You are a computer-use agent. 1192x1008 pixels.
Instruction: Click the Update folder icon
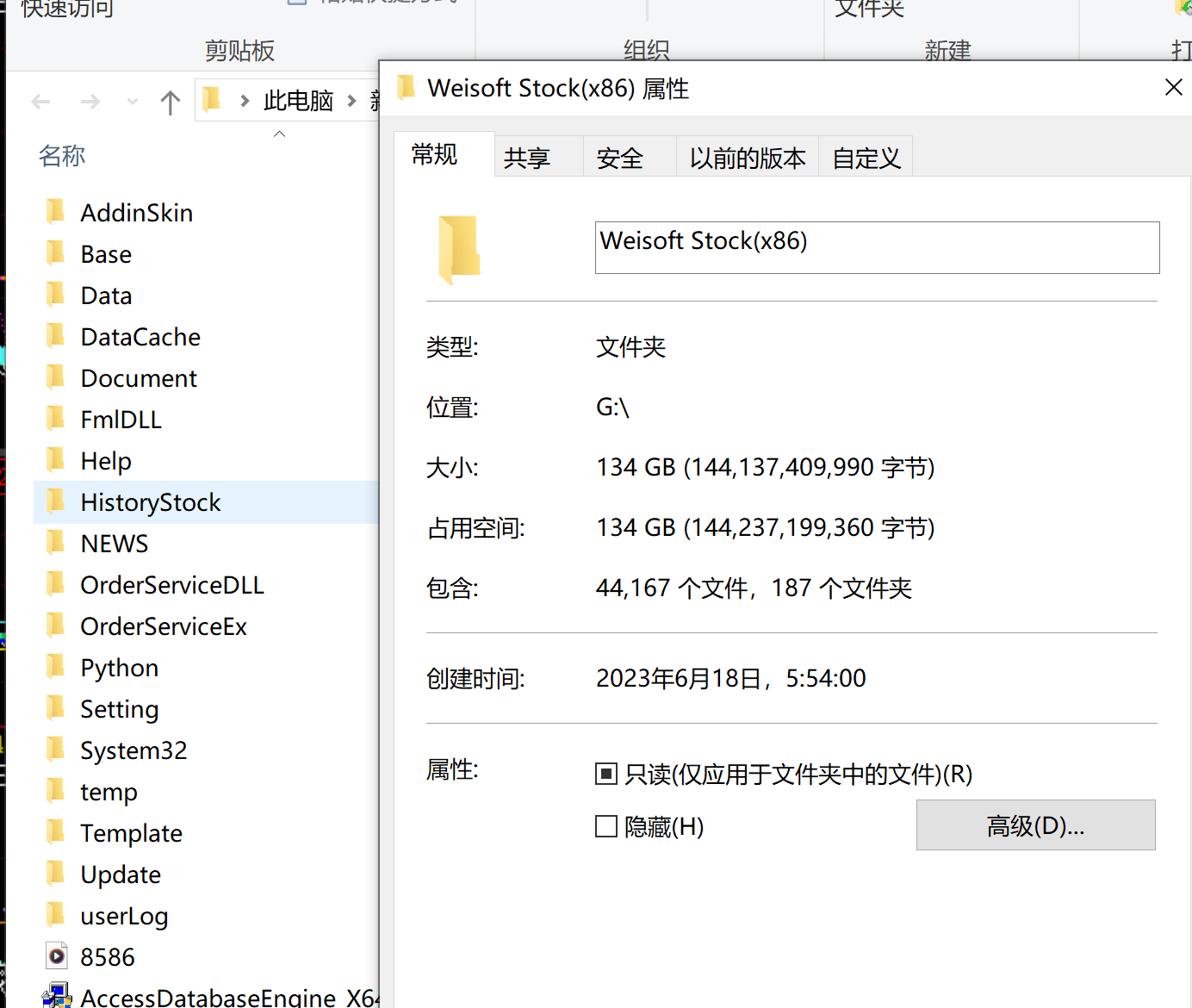55,873
